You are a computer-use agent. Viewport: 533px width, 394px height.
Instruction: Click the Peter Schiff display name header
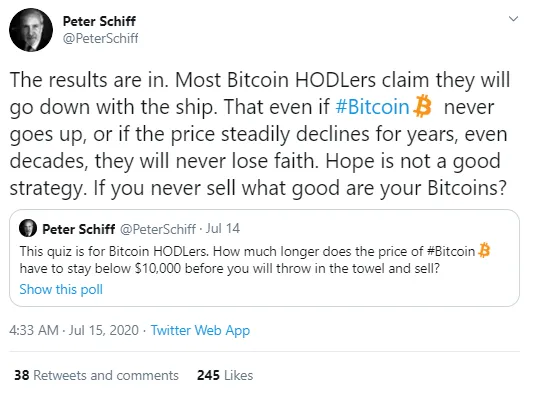(99, 21)
